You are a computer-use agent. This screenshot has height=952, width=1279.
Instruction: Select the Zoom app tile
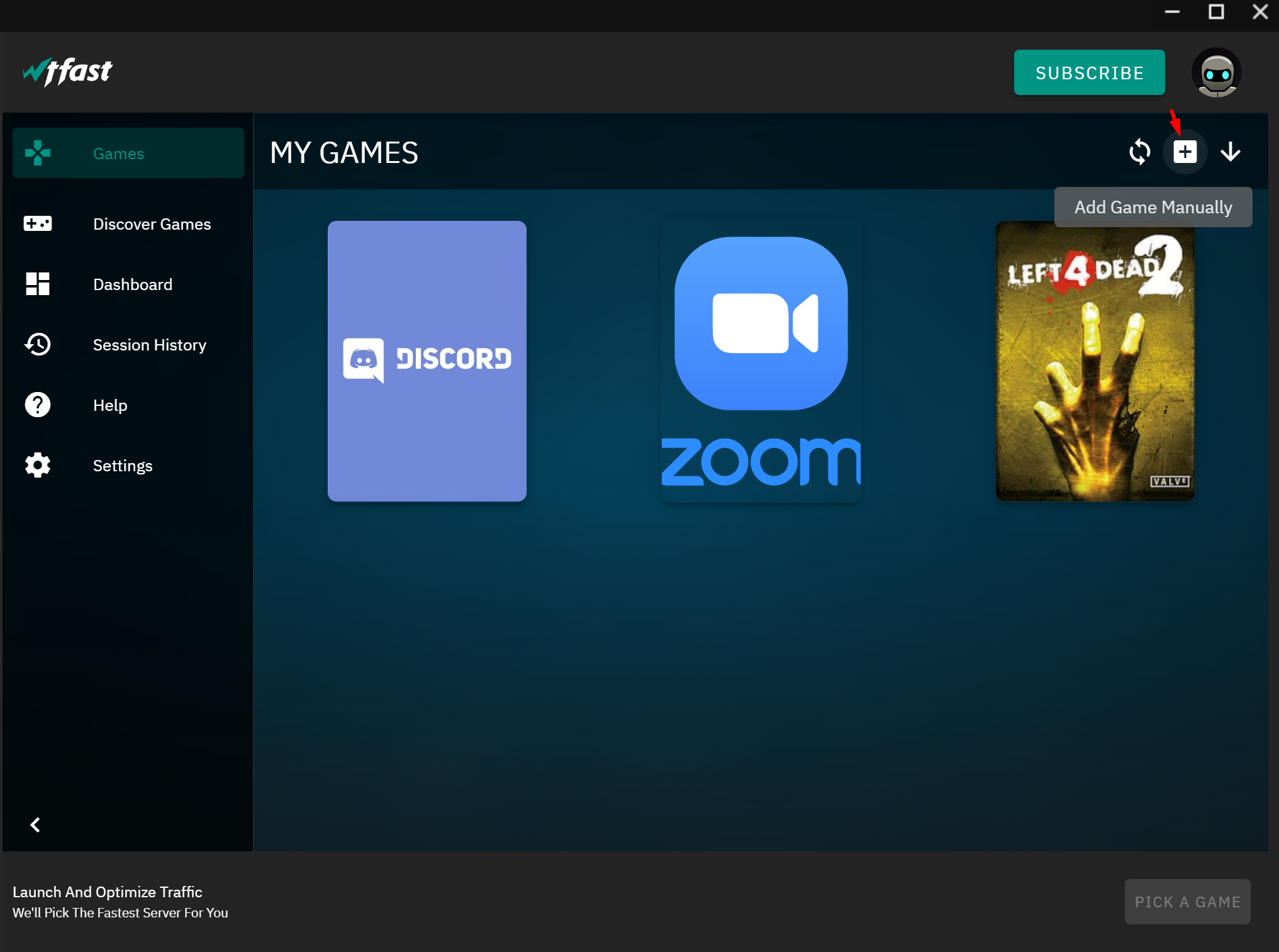pos(761,361)
